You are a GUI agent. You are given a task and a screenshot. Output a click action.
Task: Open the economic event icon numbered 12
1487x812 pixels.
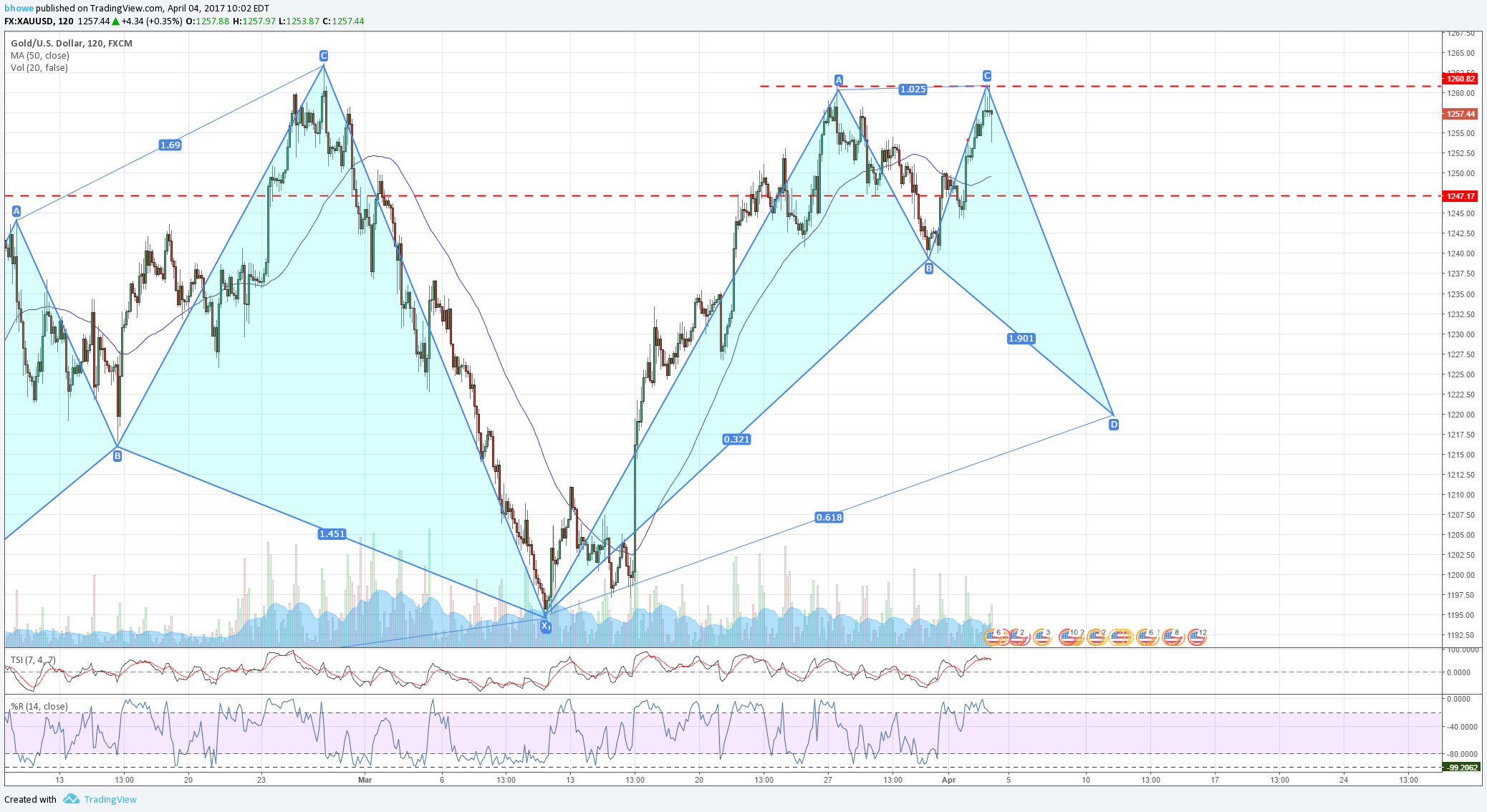[x=1197, y=637]
